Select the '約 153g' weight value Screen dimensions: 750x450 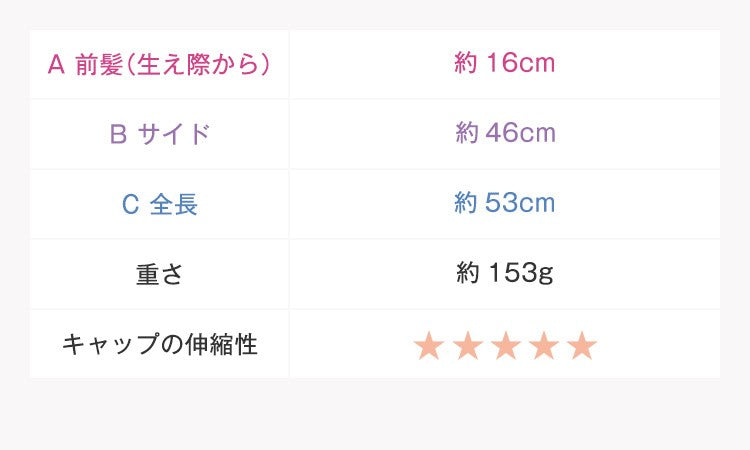[x=504, y=274]
